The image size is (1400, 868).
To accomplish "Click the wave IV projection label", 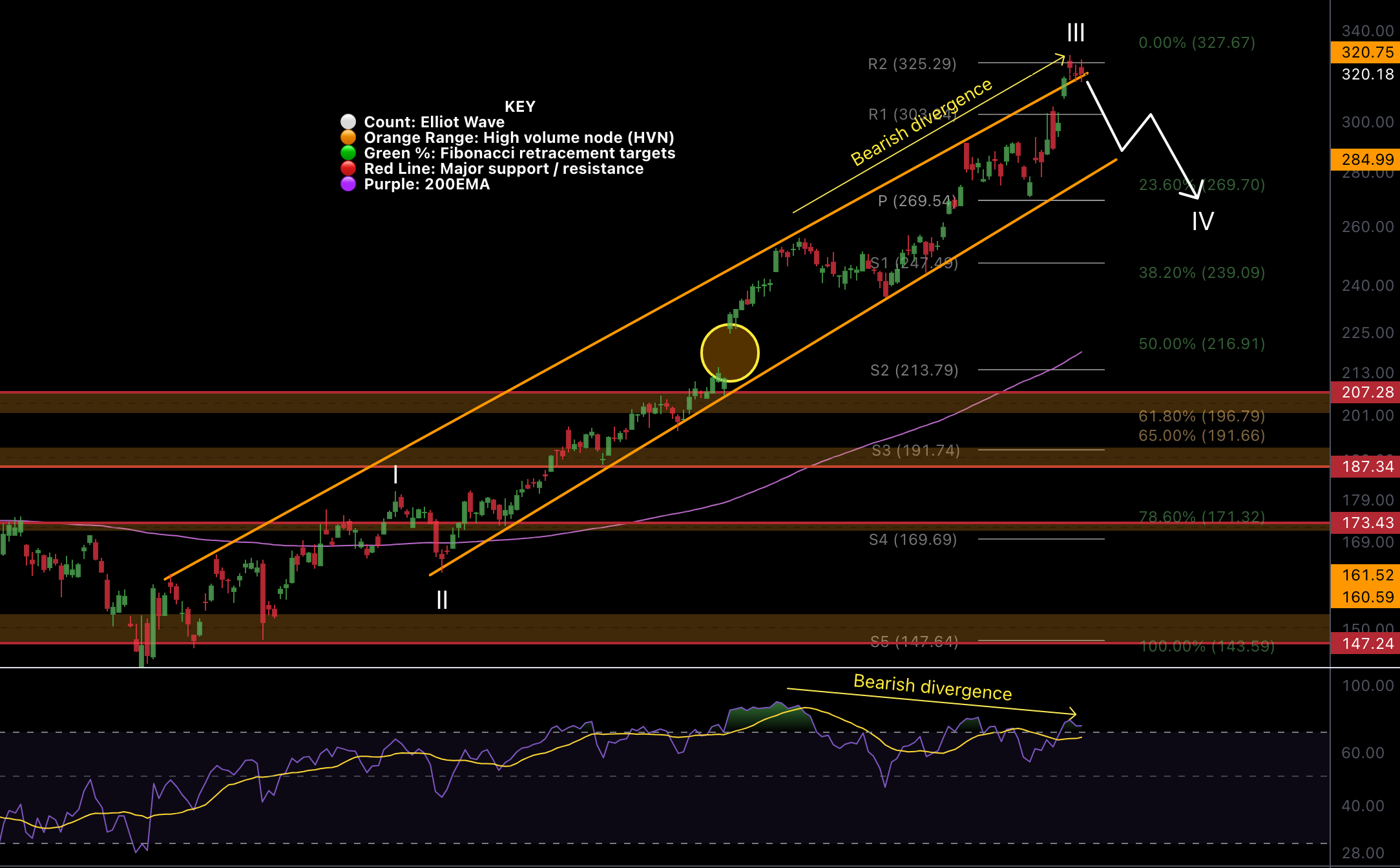I will [x=1202, y=222].
